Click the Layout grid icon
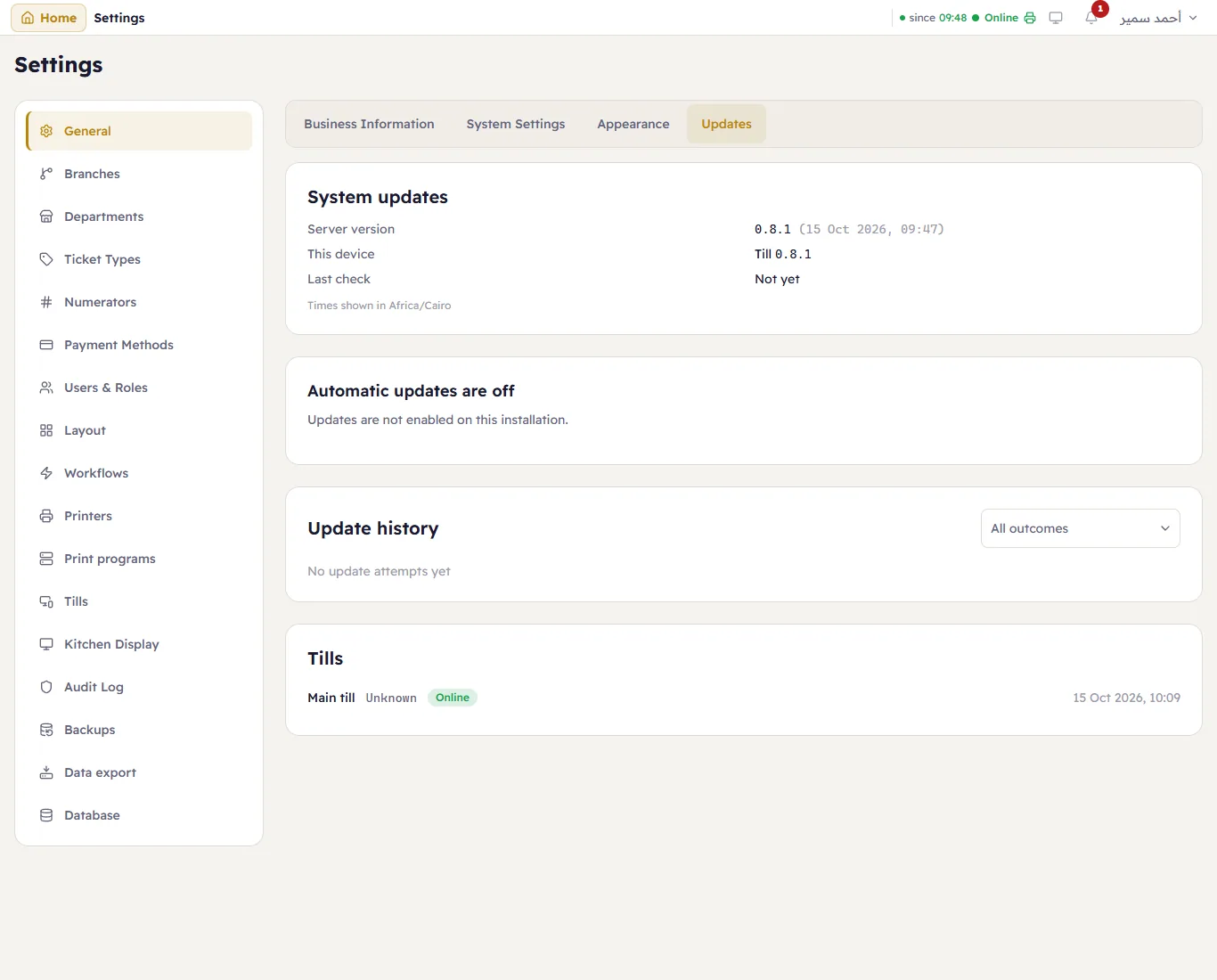The image size is (1217, 980). click(x=46, y=430)
